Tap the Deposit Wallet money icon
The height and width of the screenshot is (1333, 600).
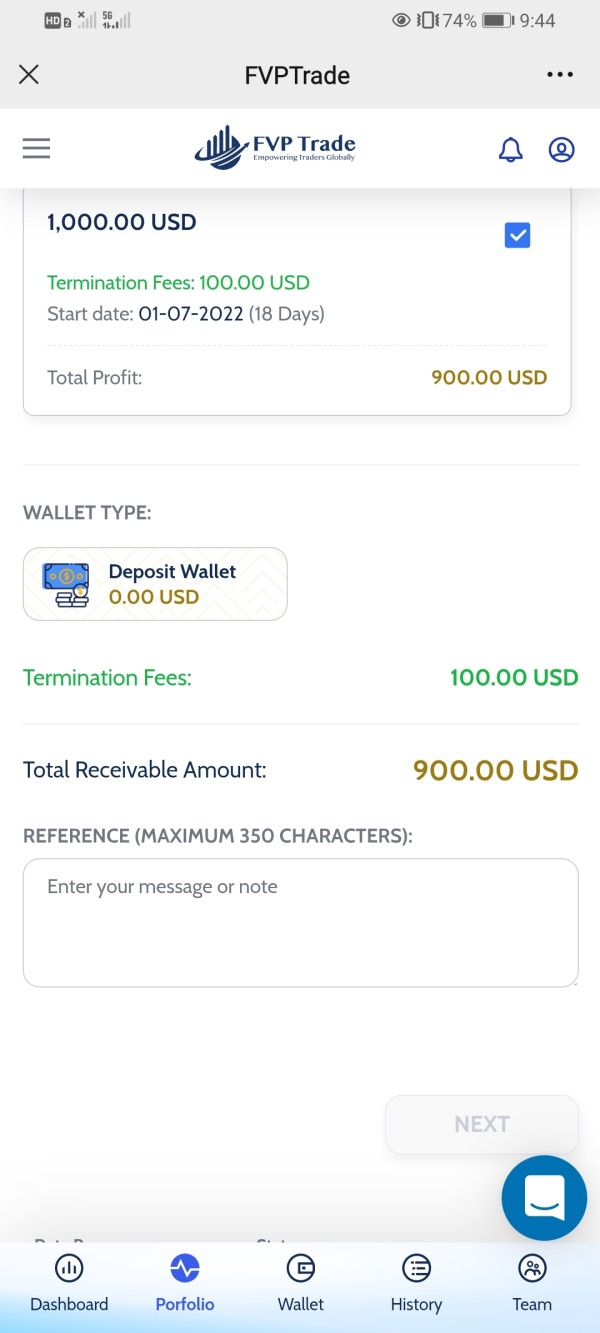click(65, 584)
